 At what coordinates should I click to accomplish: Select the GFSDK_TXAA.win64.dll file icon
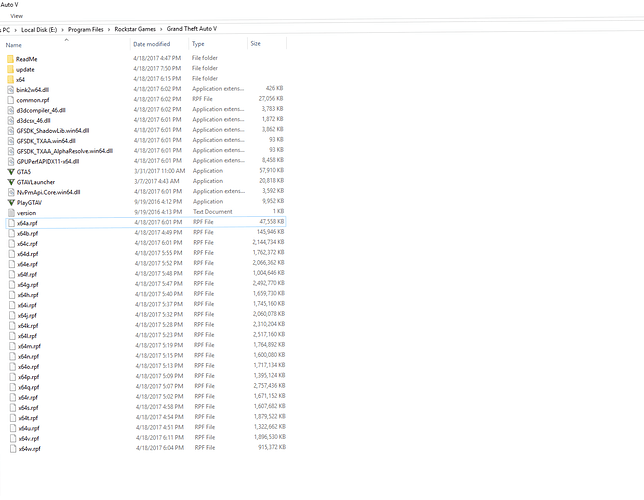[11, 141]
